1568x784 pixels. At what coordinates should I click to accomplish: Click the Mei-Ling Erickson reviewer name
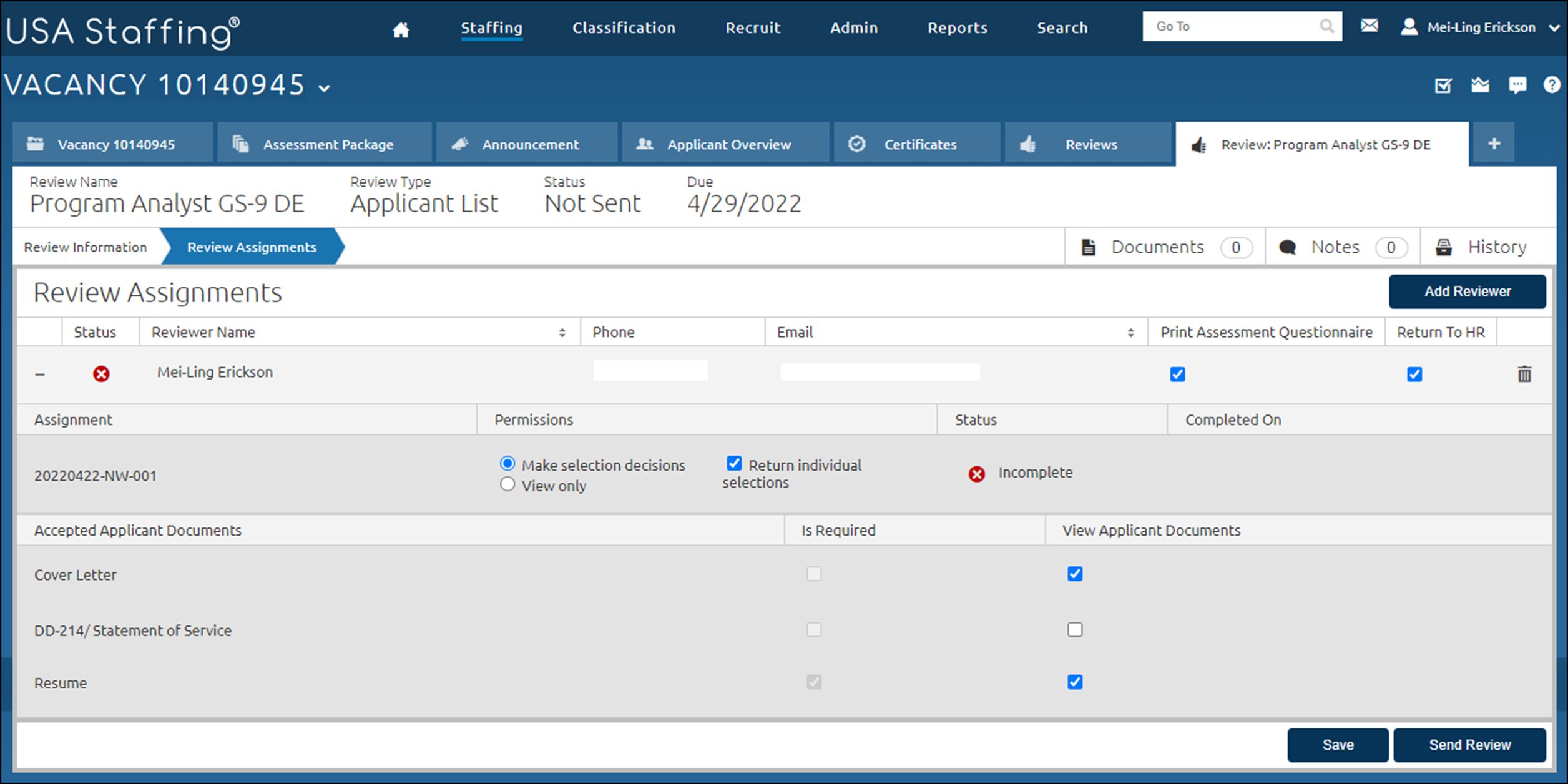point(215,372)
